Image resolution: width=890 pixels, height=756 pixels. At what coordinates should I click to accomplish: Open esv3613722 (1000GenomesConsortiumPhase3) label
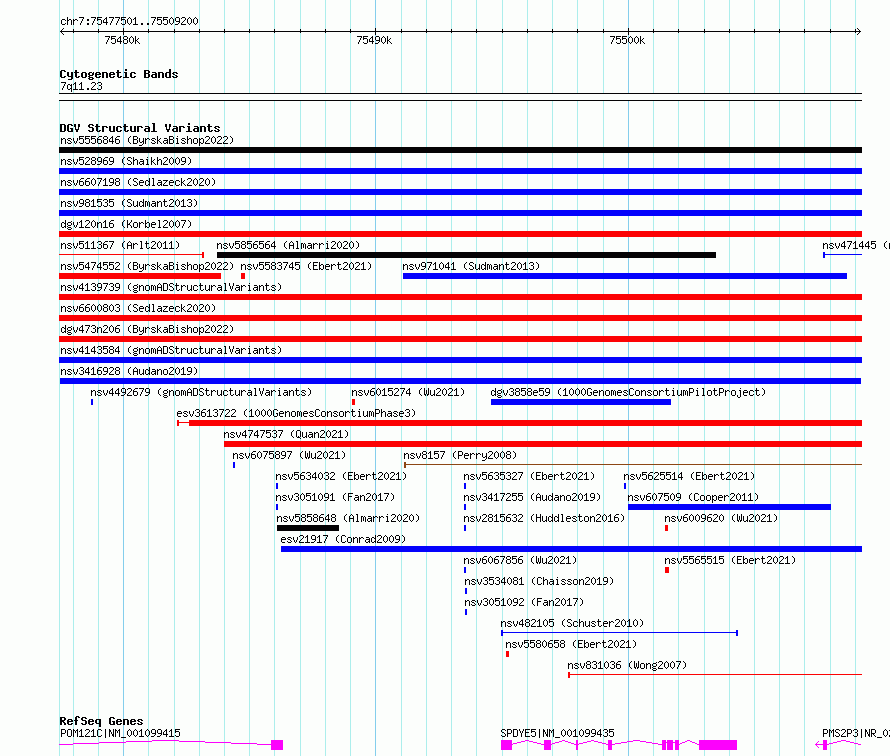point(296,413)
